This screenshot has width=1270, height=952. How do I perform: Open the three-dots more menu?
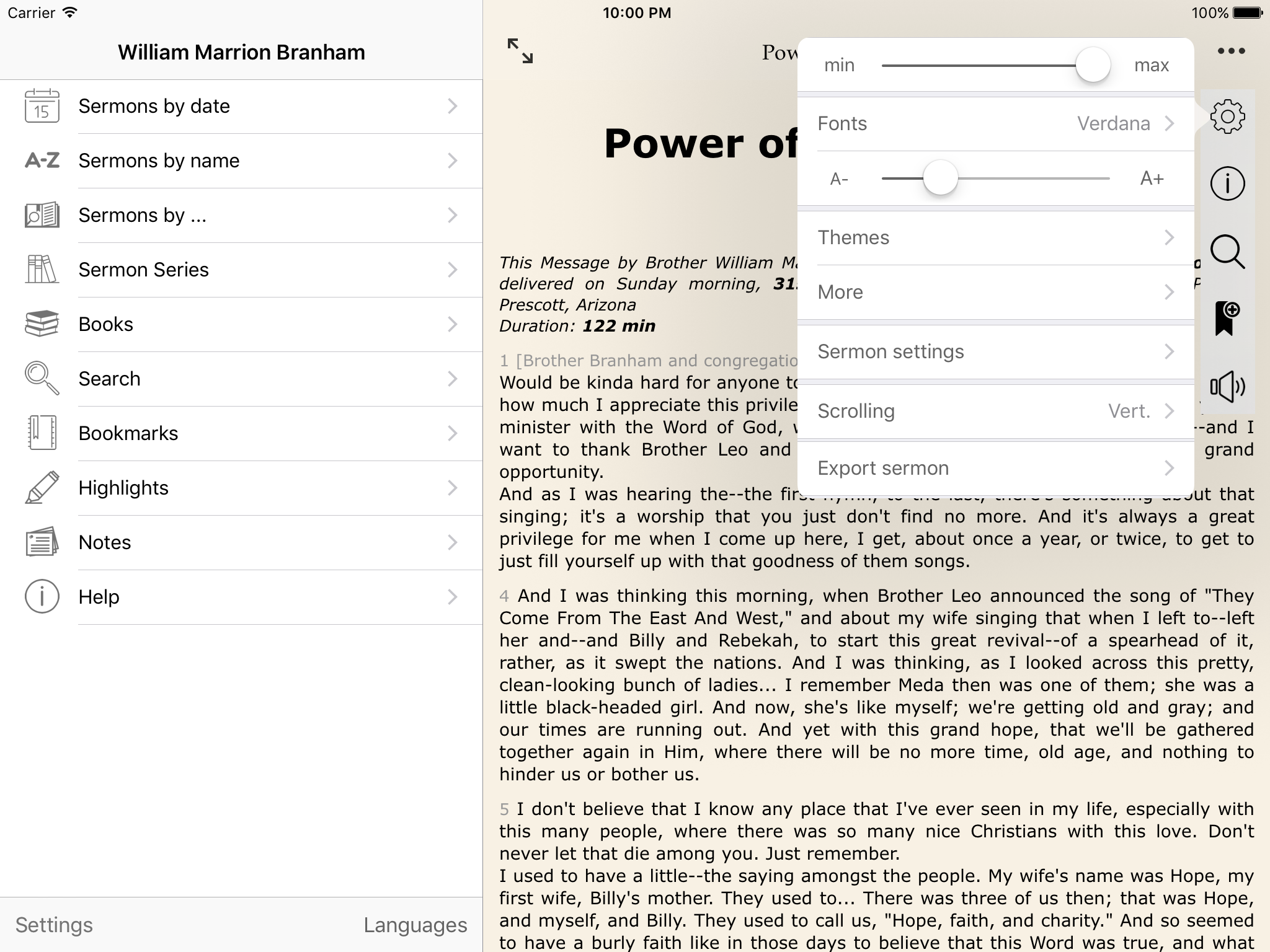coord(1231,51)
